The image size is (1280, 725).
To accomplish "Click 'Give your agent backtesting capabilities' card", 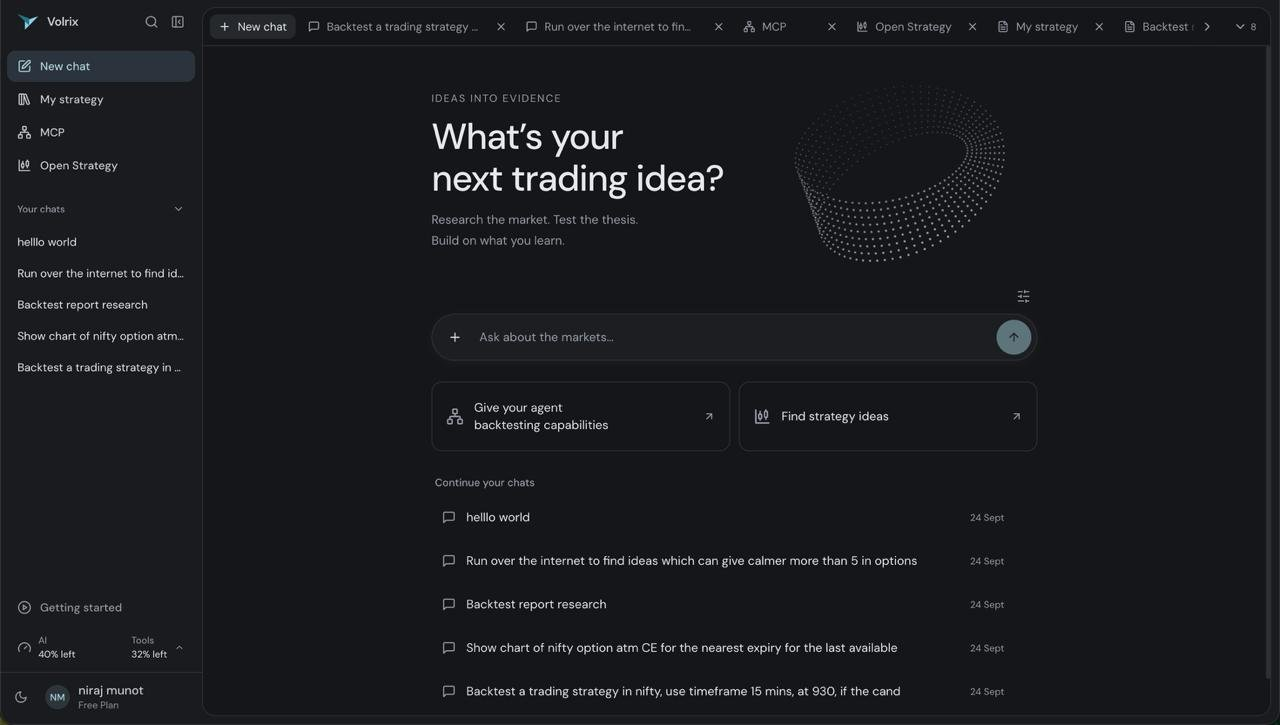I will click(581, 416).
